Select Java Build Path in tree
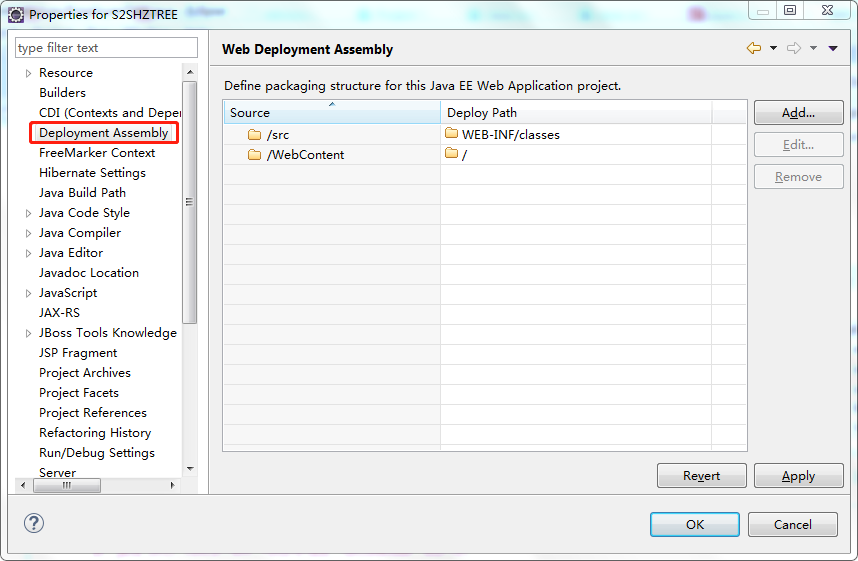 click(x=83, y=193)
